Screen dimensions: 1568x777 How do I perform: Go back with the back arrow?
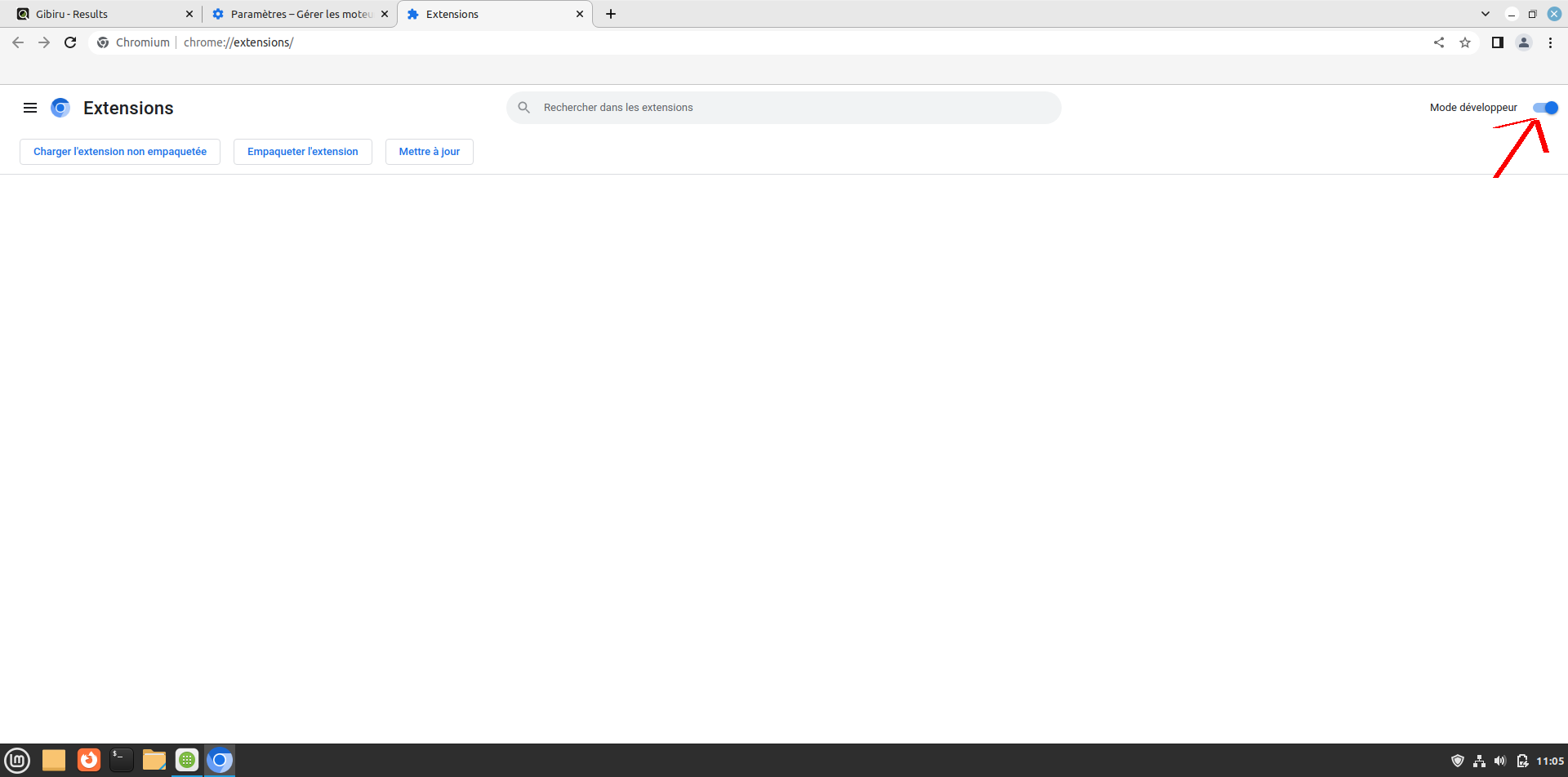tap(18, 42)
